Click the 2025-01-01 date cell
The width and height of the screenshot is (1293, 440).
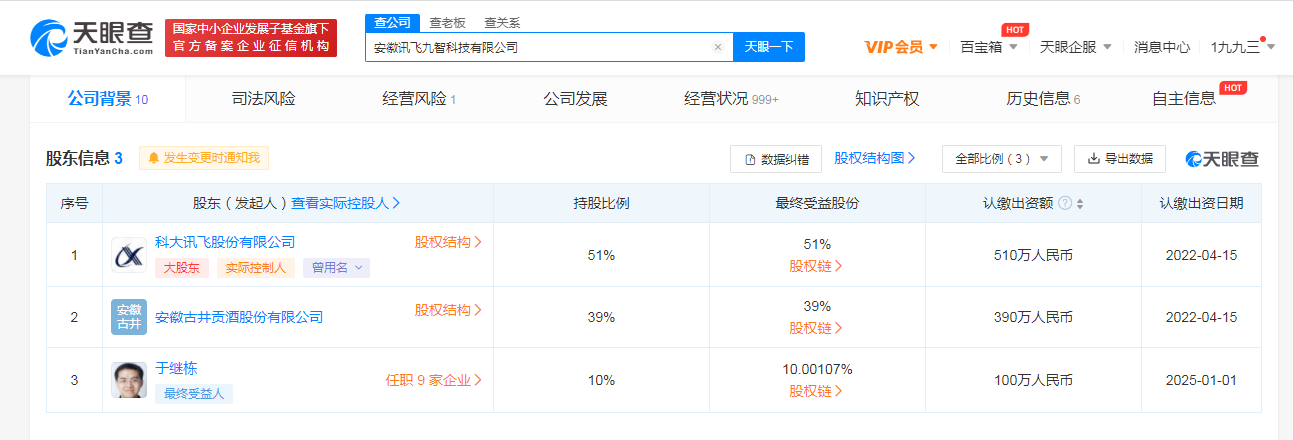click(x=1201, y=380)
